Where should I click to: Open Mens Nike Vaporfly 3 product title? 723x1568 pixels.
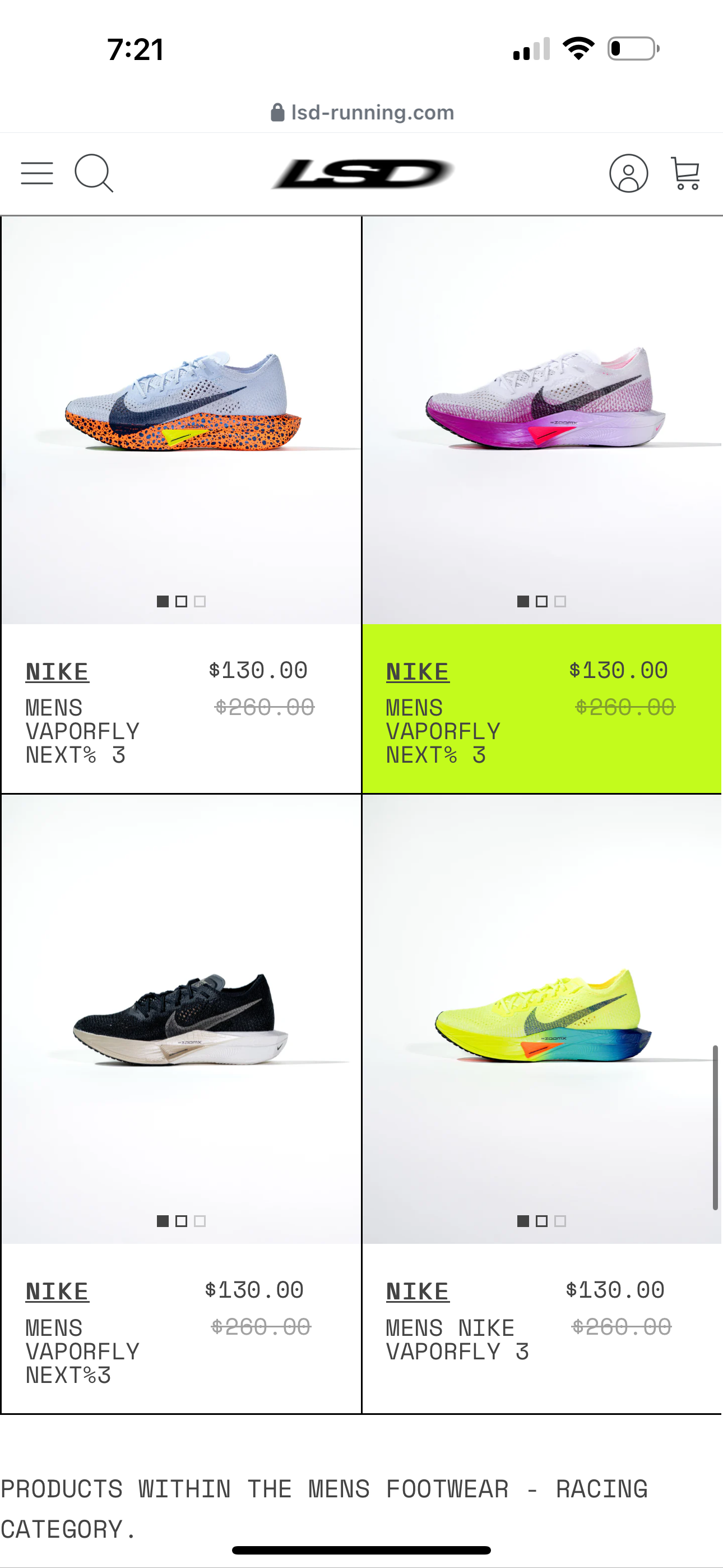tap(458, 1340)
